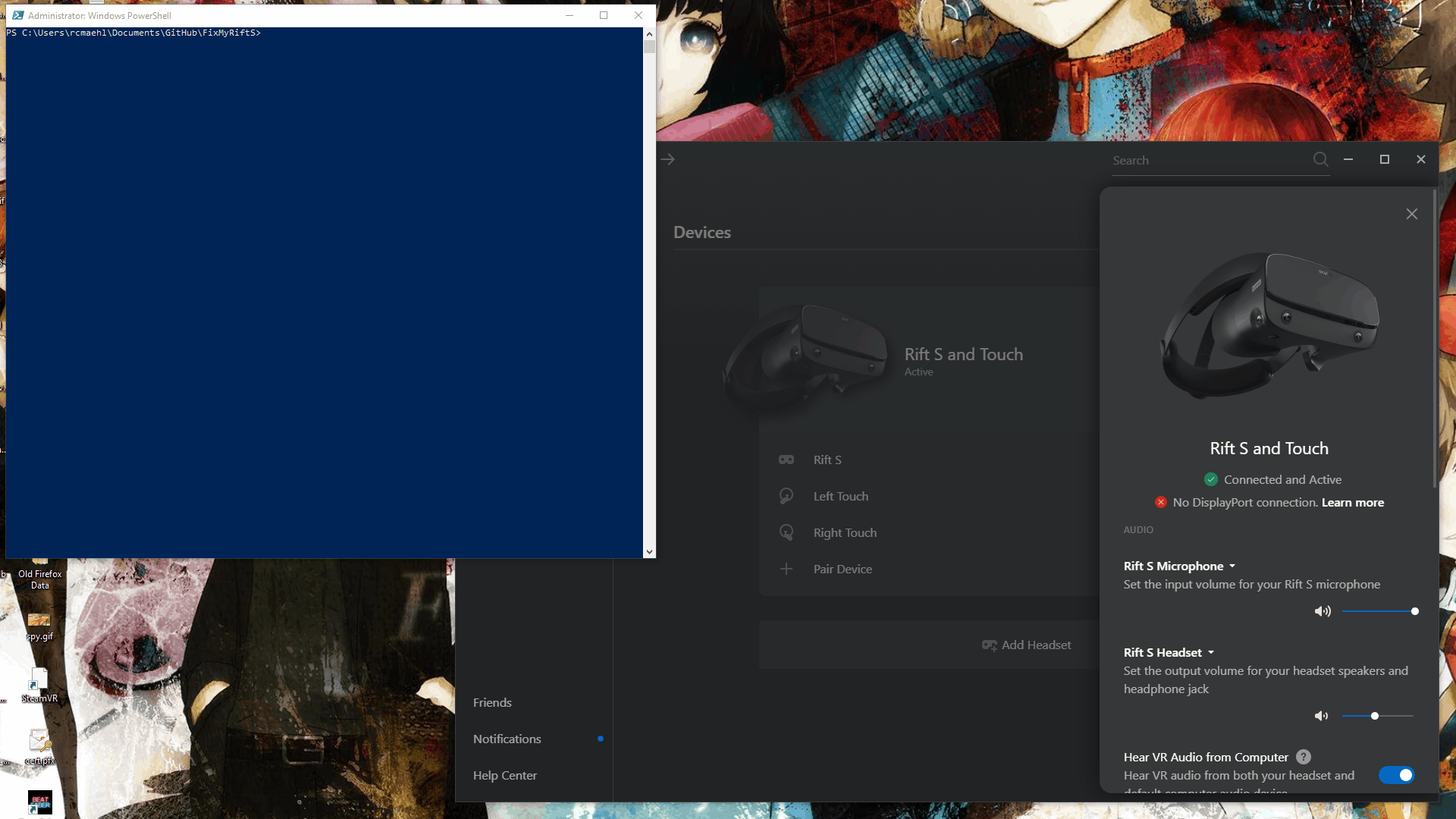
Task: Click the headset volume speaker icon
Action: coord(1321,716)
